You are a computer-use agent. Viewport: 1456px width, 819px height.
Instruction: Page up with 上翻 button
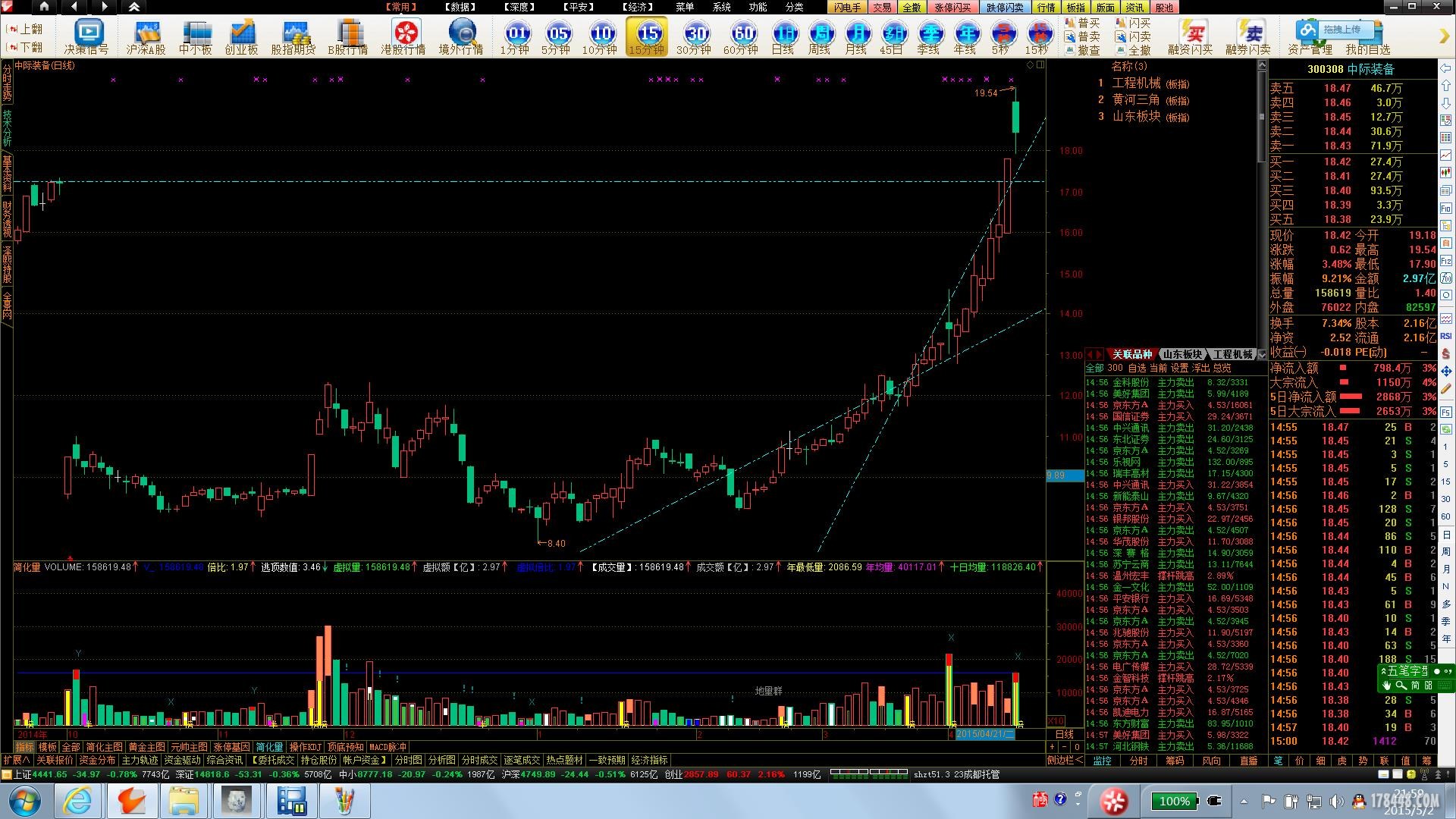25,29
